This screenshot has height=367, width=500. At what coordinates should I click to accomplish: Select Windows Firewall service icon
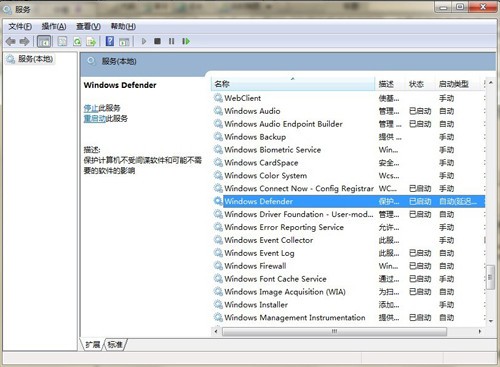(218, 266)
